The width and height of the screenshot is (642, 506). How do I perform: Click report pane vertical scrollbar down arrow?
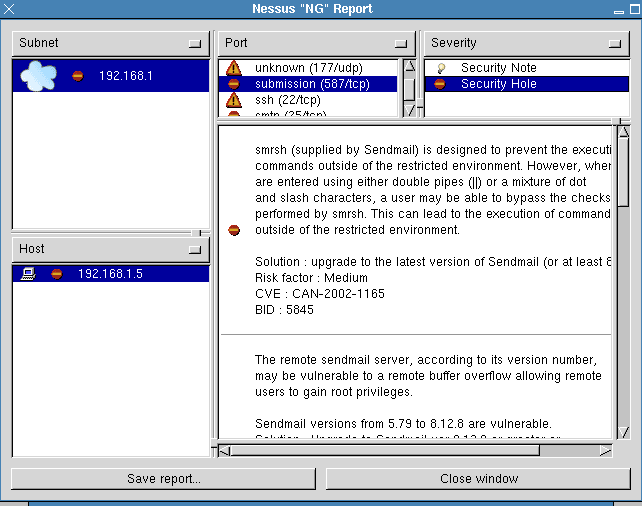[x=624, y=432]
